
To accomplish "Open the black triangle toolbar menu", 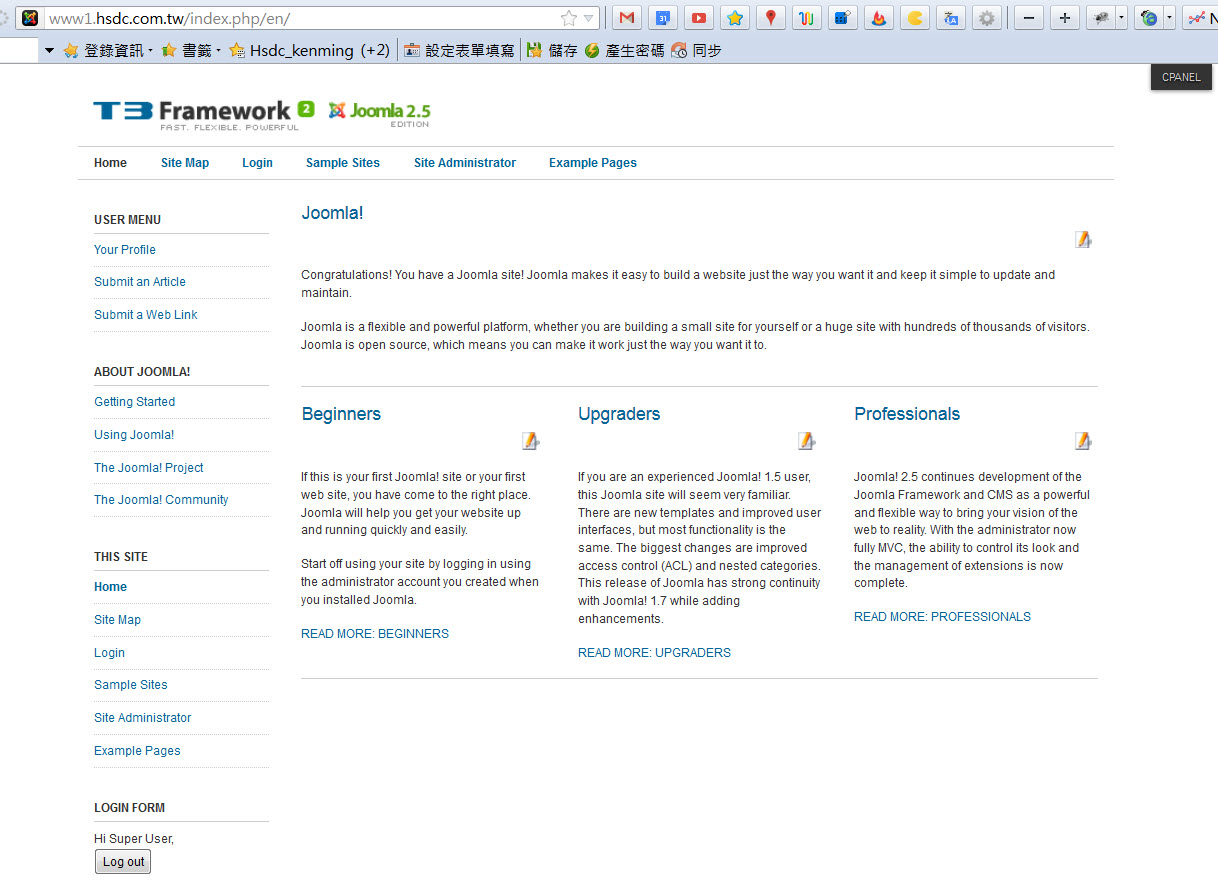I will pos(49,50).
